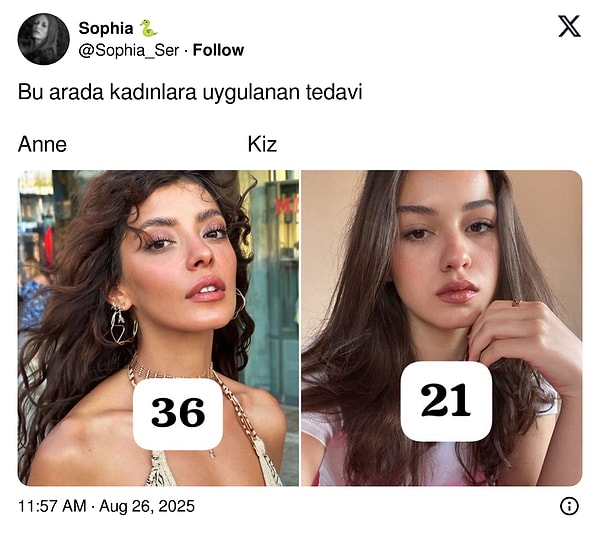This screenshot has width=600, height=536.
Task: Click the info circle icon
Action: click(x=569, y=506)
